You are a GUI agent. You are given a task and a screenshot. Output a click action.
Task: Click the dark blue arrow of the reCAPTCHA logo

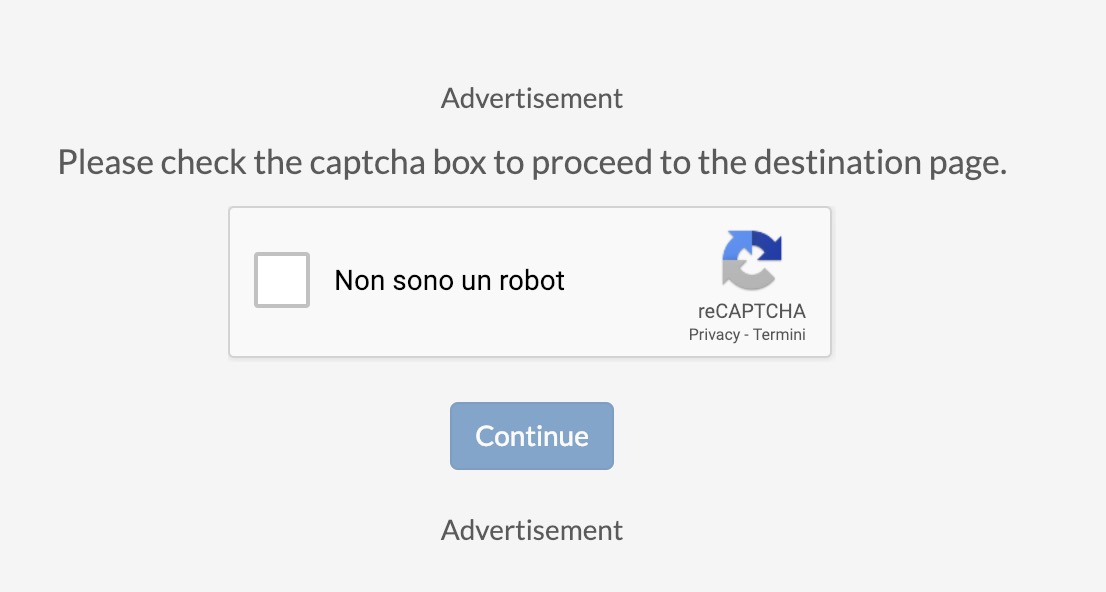click(768, 247)
